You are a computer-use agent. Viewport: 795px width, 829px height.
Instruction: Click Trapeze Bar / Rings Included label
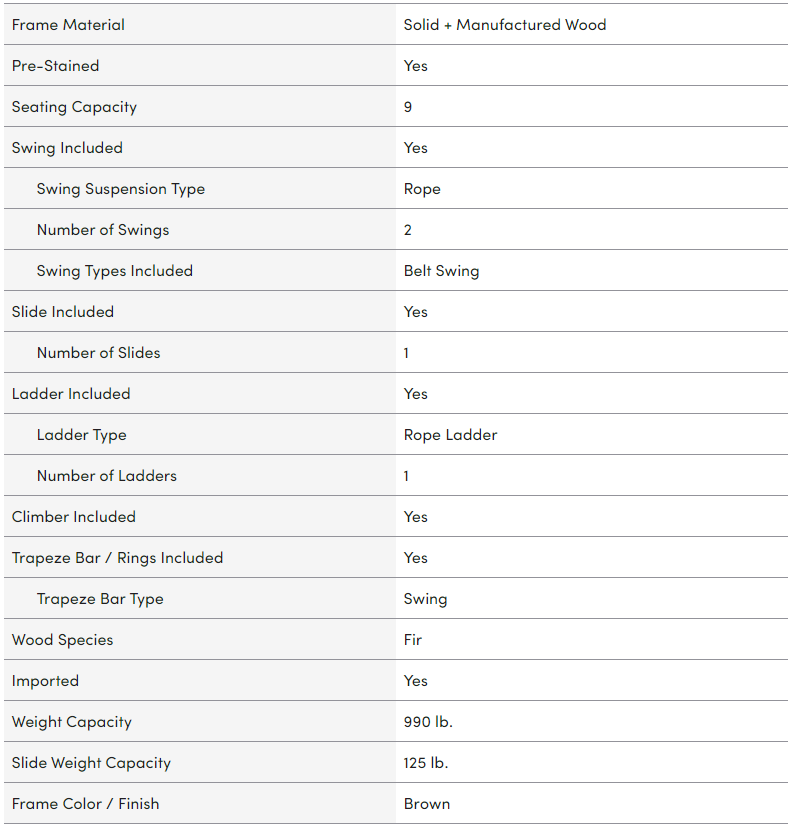point(117,558)
